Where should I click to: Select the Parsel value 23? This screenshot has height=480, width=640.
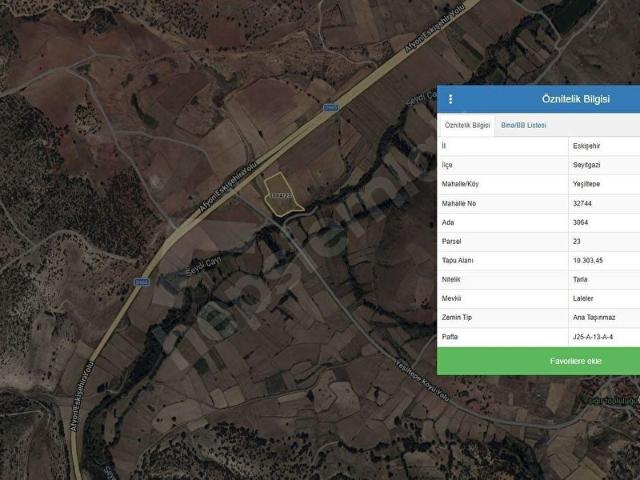tap(576, 241)
